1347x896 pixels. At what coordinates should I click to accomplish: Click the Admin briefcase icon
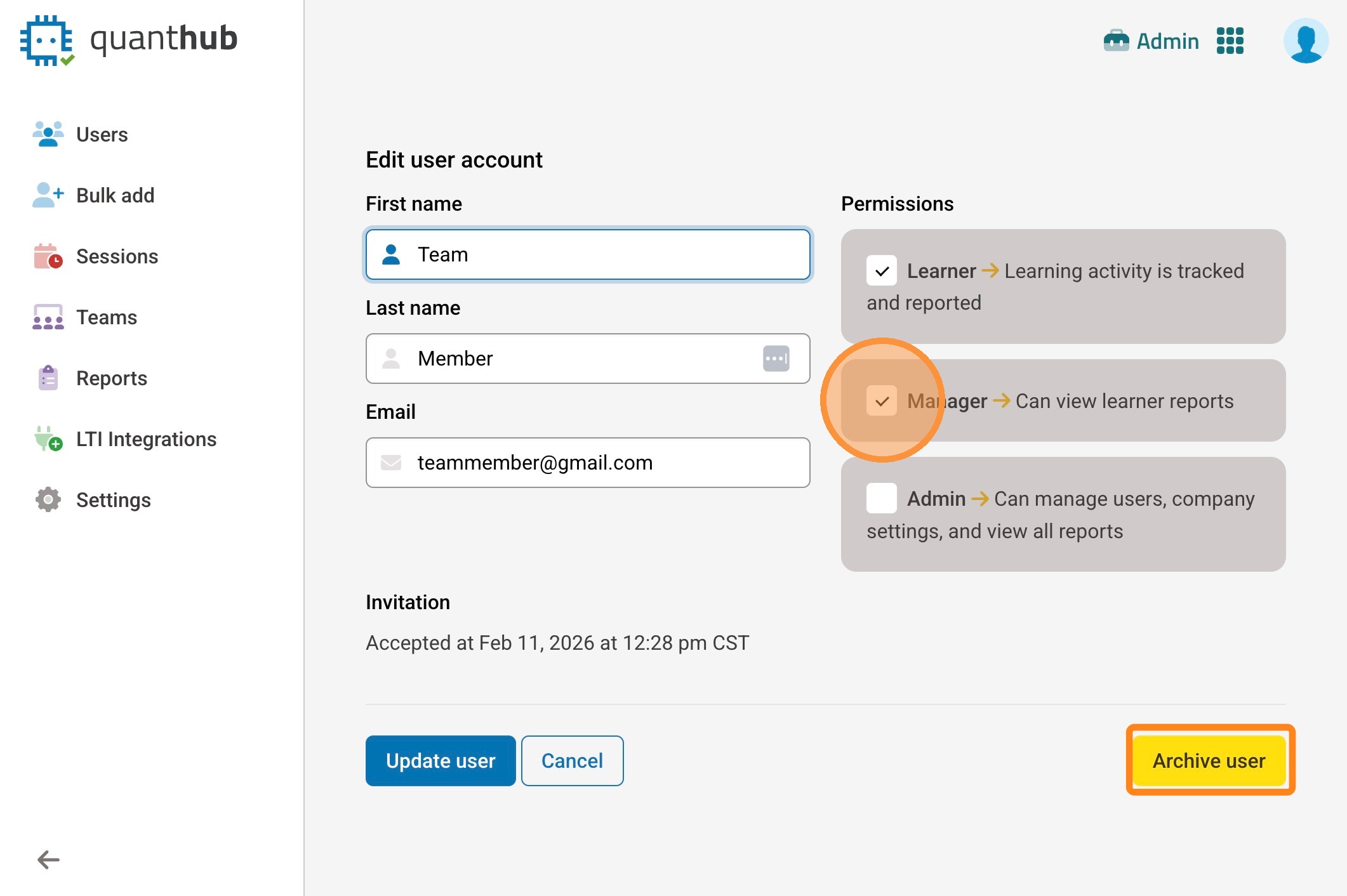(x=1116, y=41)
